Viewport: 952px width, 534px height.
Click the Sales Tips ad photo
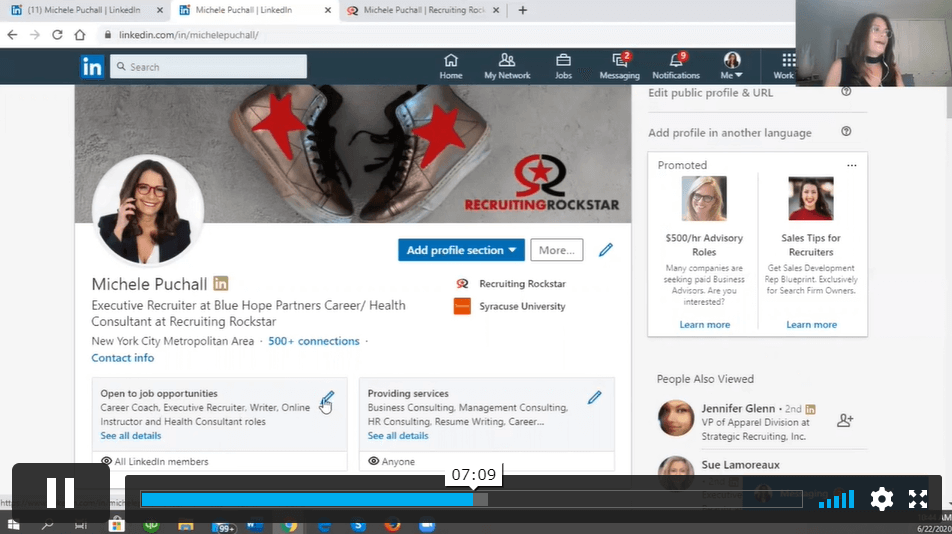point(811,198)
